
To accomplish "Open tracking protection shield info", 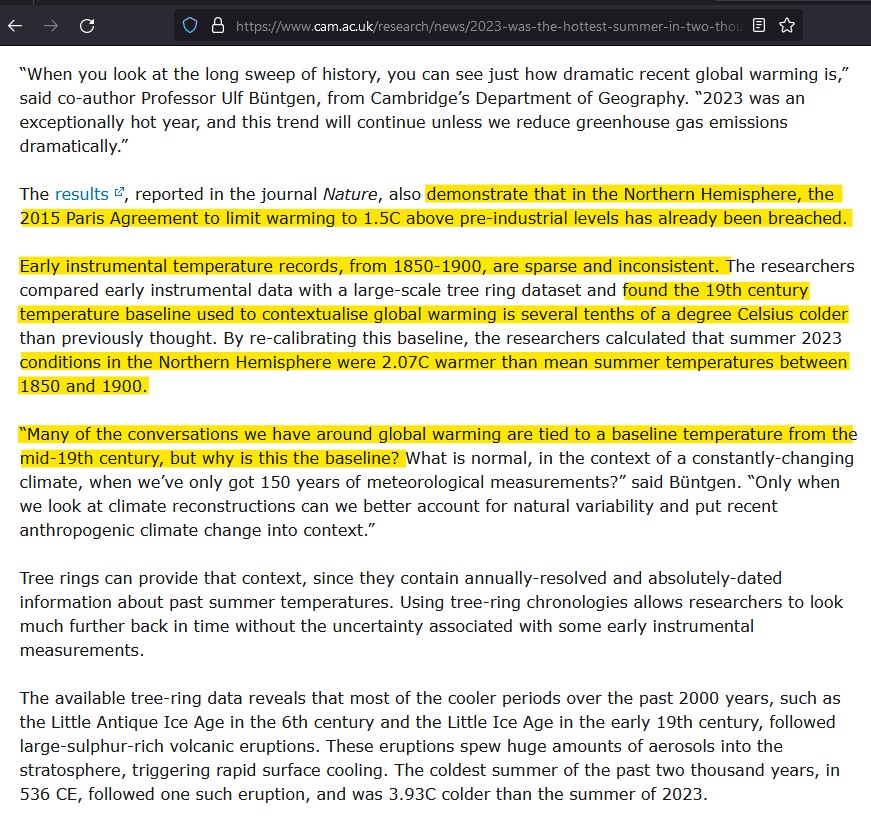I will [x=190, y=26].
